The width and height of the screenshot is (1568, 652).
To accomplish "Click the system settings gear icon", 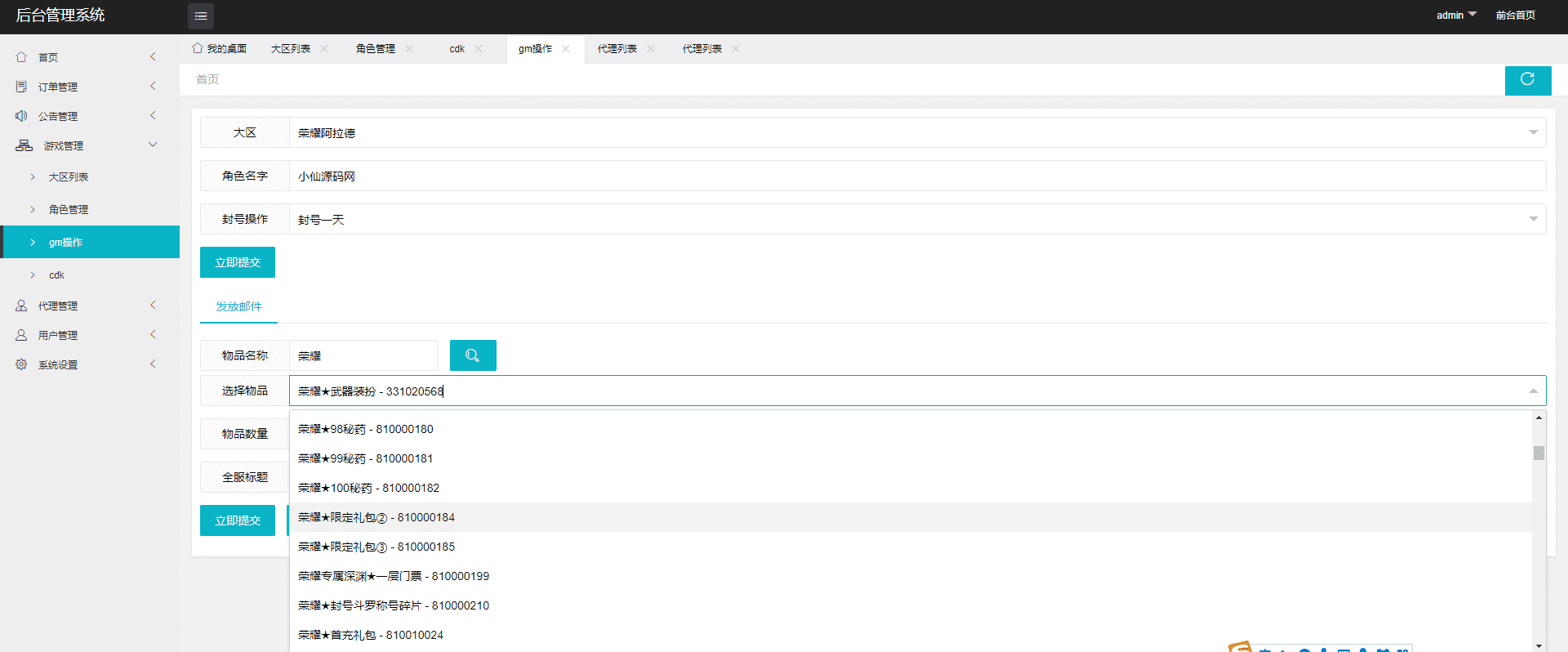I will click(x=21, y=364).
